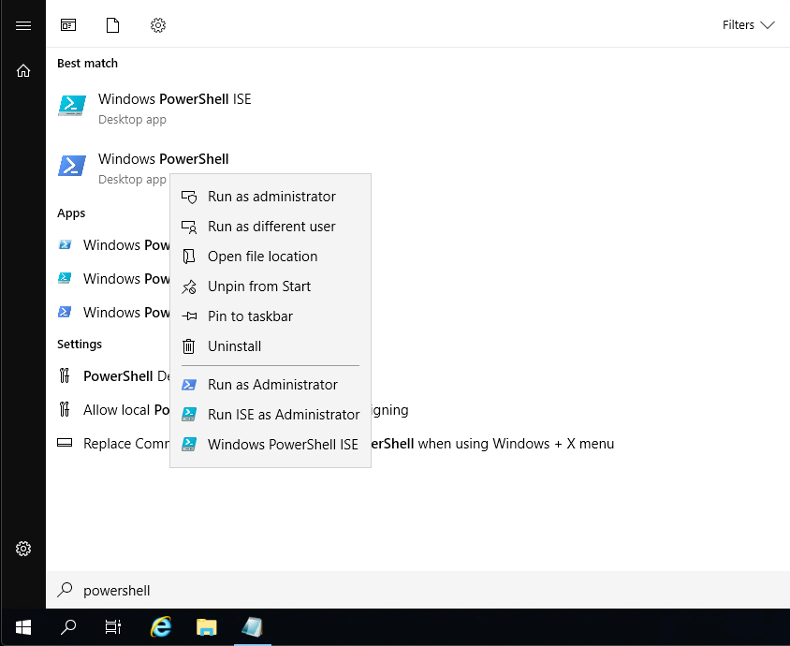
Task: Click the pin icon beside Pin to taskbar
Action: [189, 316]
